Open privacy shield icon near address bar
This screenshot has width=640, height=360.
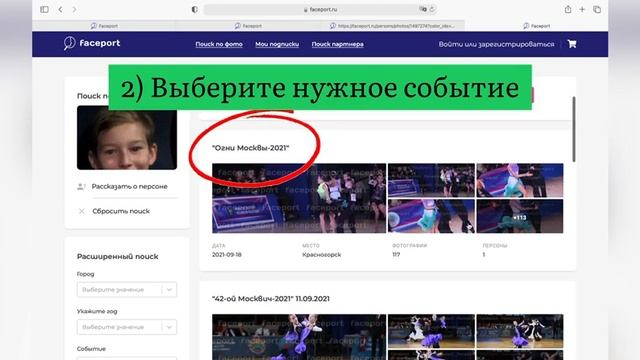click(x=195, y=9)
